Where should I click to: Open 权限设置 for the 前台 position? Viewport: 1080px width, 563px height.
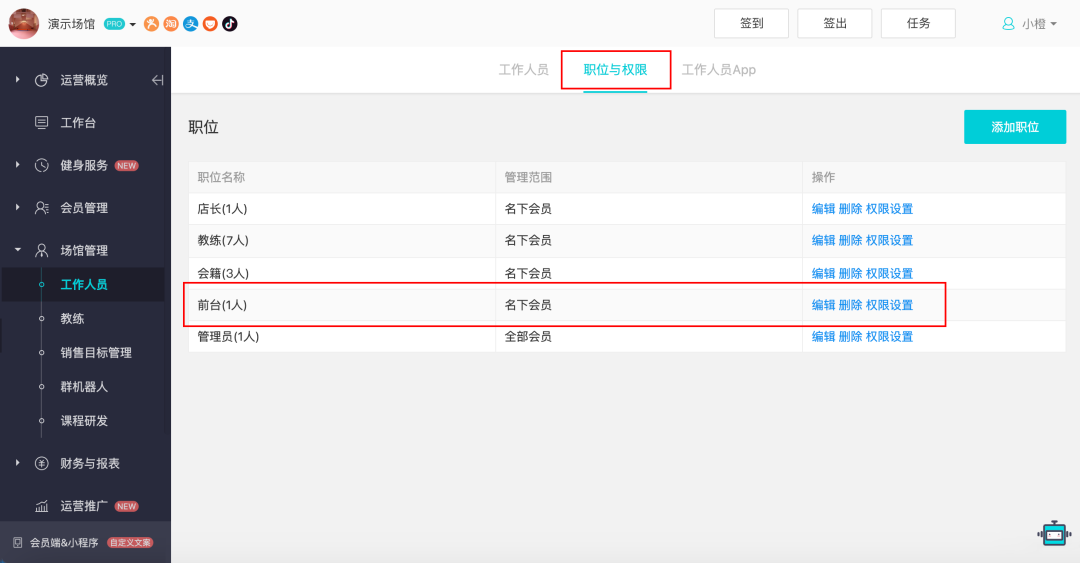889,305
